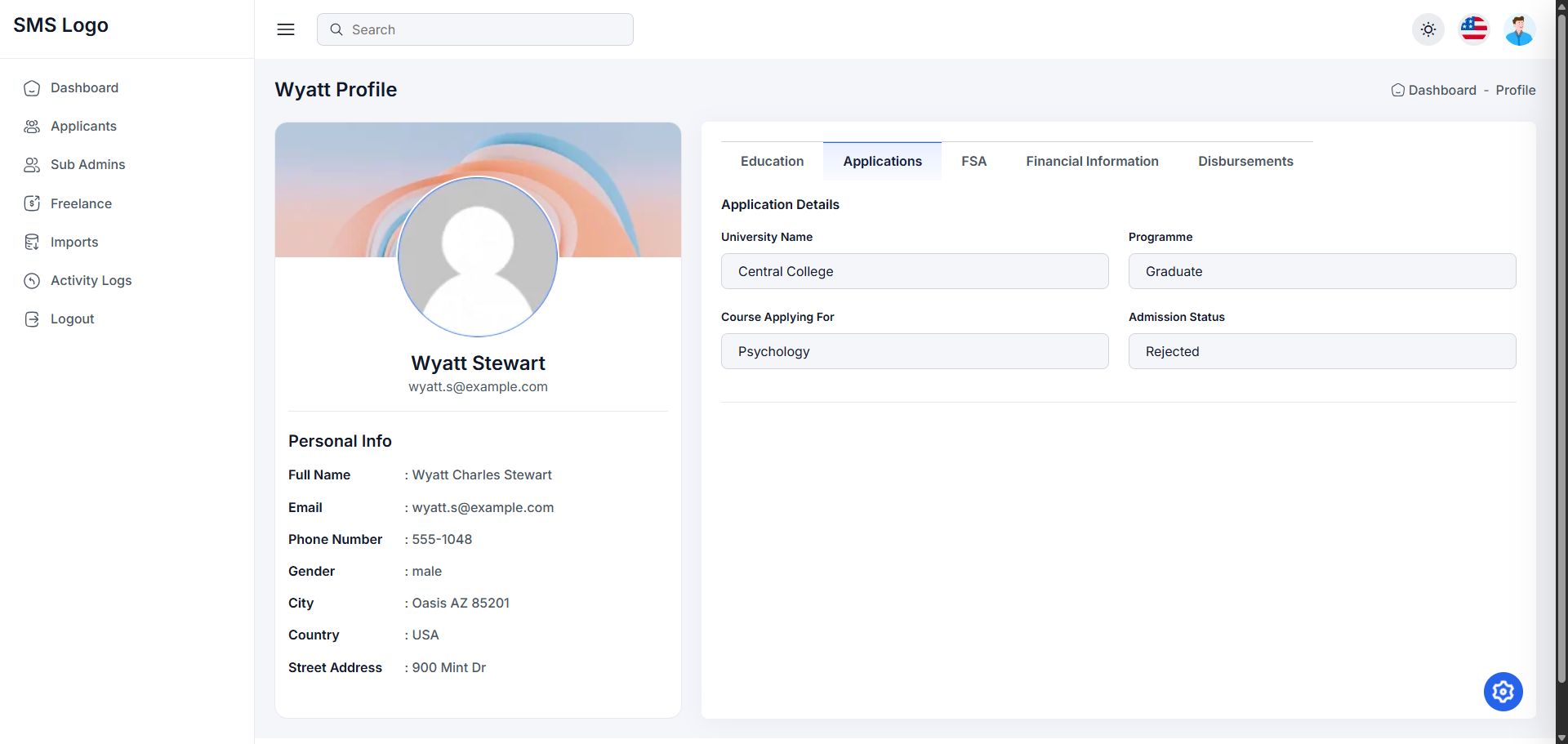The height and width of the screenshot is (744, 1568).
Task: Switch to the FSA tab
Action: [x=973, y=162]
